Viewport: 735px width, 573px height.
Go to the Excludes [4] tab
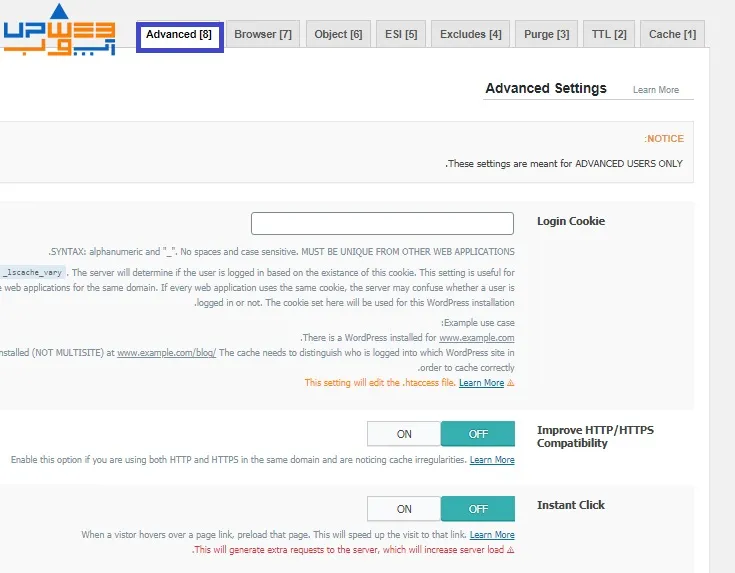click(471, 34)
